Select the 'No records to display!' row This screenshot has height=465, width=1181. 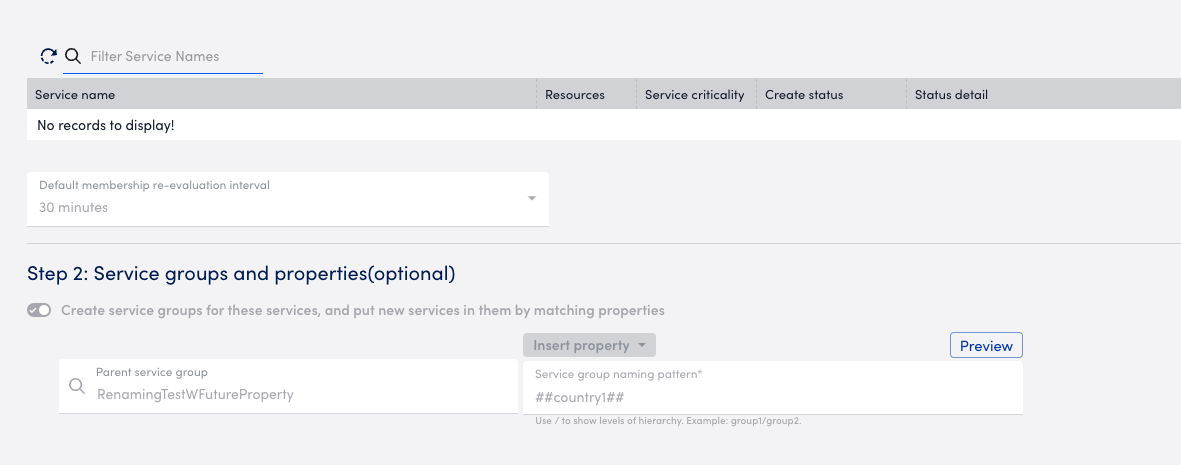pyautogui.click(x=604, y=124)
